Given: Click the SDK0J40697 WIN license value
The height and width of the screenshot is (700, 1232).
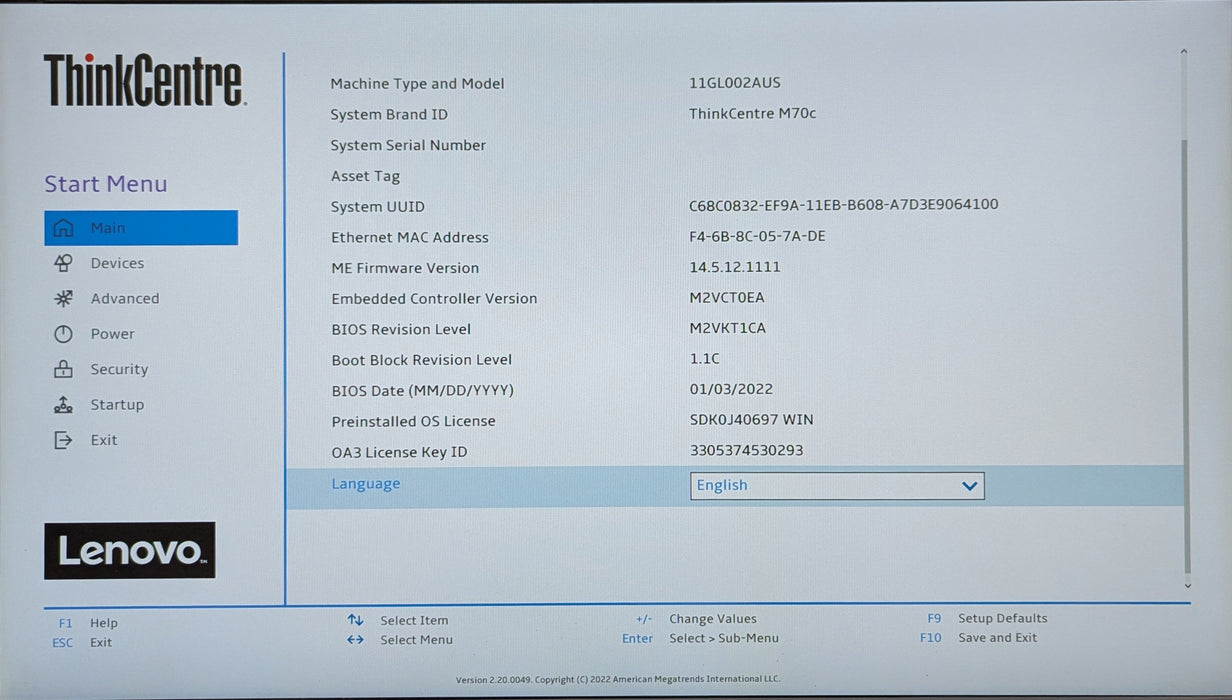Looking at the screenshot, I should pos(751,420).
